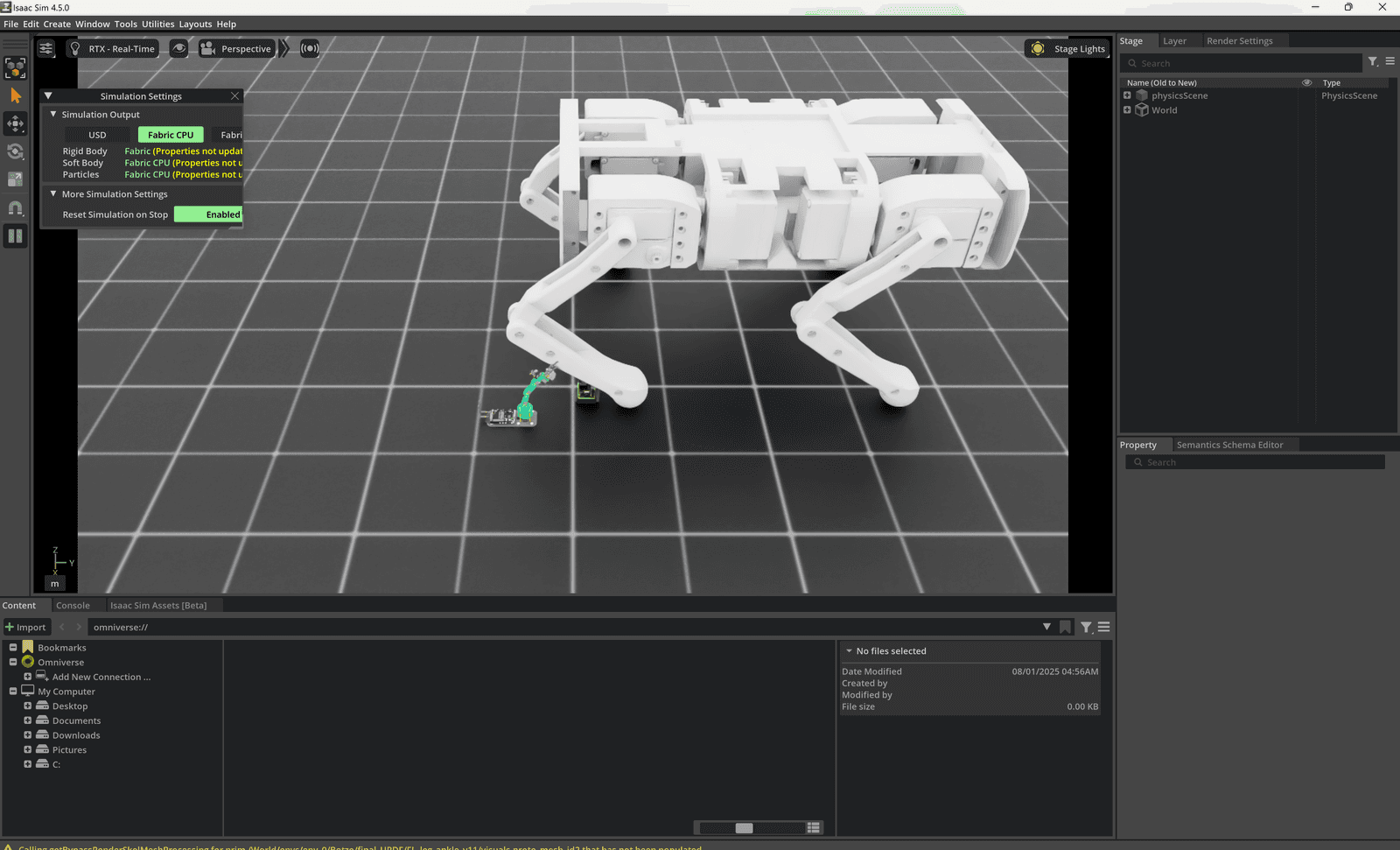
Task: Go back in Content browser
Action: (62, 627)
